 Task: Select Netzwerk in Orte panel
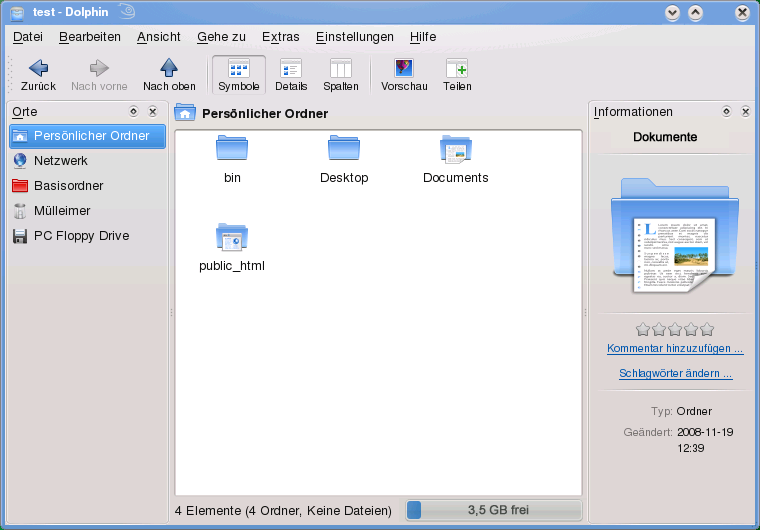[87, 161]
